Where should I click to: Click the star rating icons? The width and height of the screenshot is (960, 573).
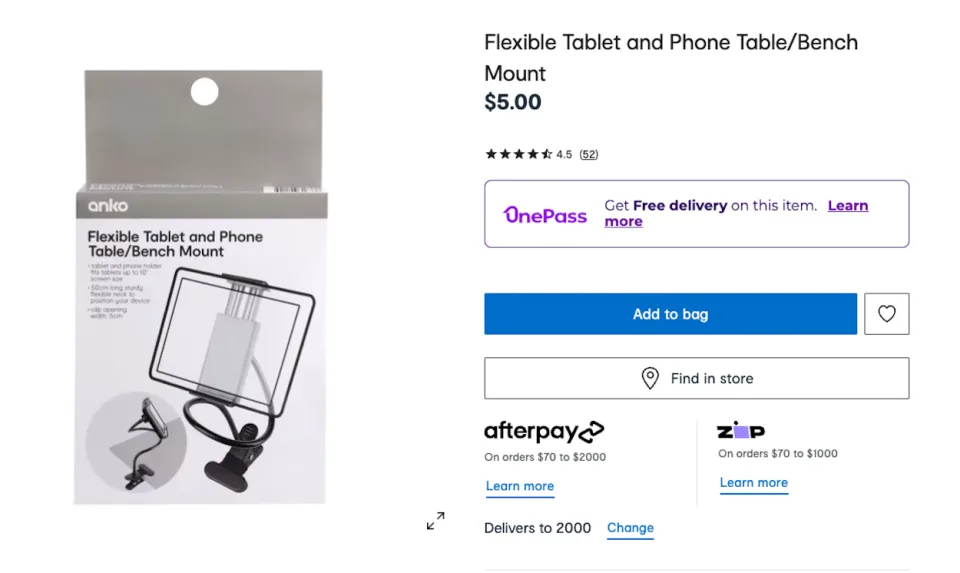click(518, 154)
